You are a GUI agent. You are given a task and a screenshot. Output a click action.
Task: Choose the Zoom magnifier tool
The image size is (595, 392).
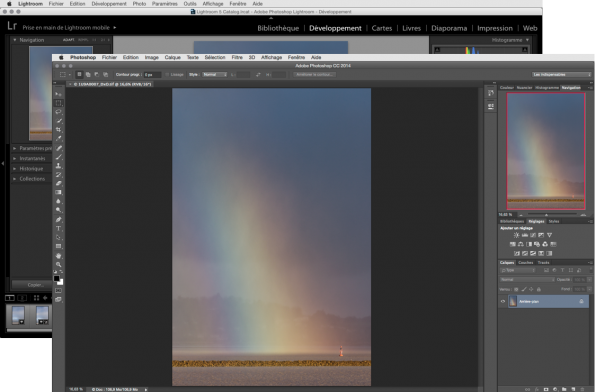coord(58,264)
